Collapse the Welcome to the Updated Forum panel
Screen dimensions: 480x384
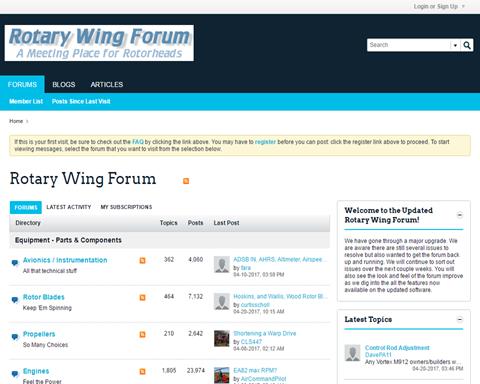click(x=460, y=215)
